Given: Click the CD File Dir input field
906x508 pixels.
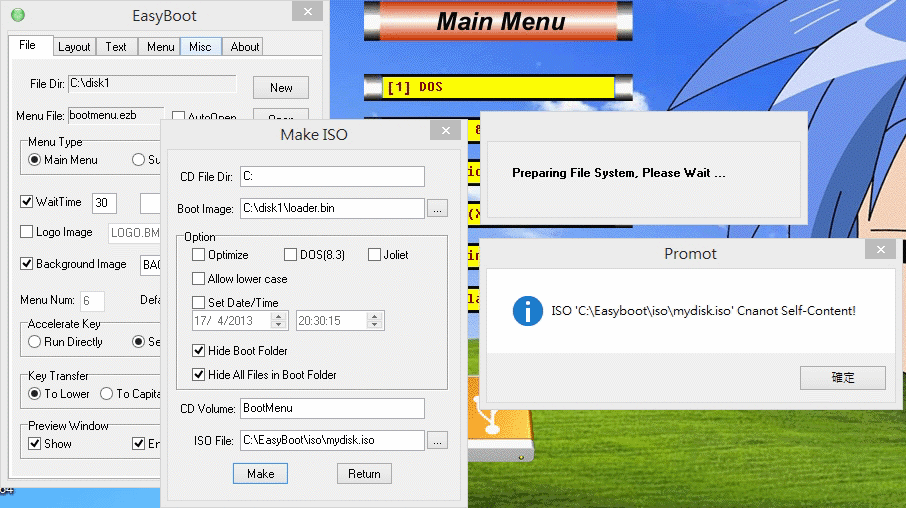Looking at the screenshot, I should tap(332, 177).
